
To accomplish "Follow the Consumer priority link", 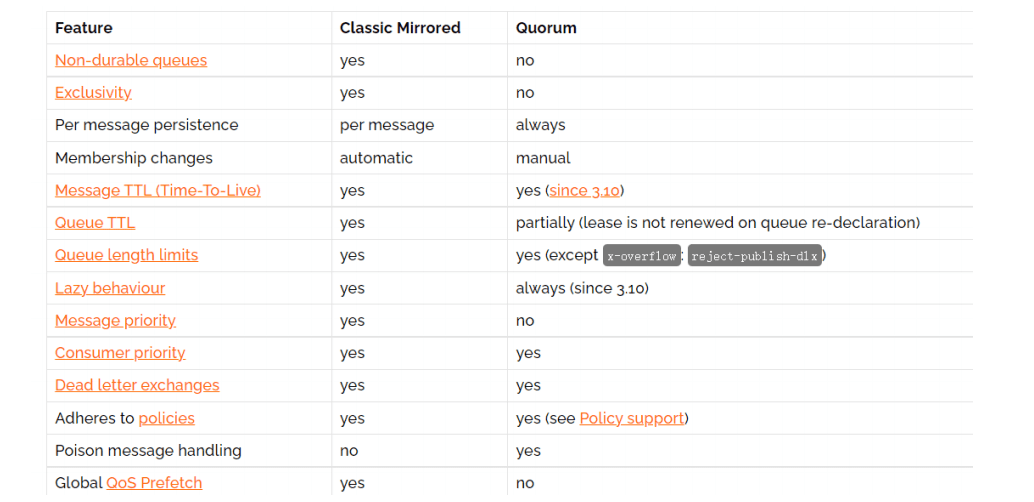I will 120,353.
